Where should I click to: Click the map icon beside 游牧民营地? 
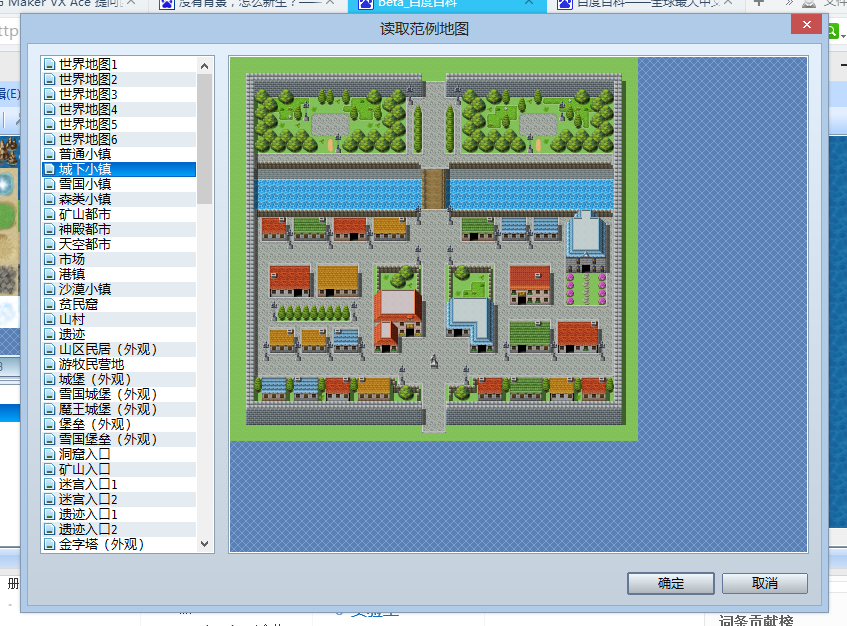click(50, 364)
